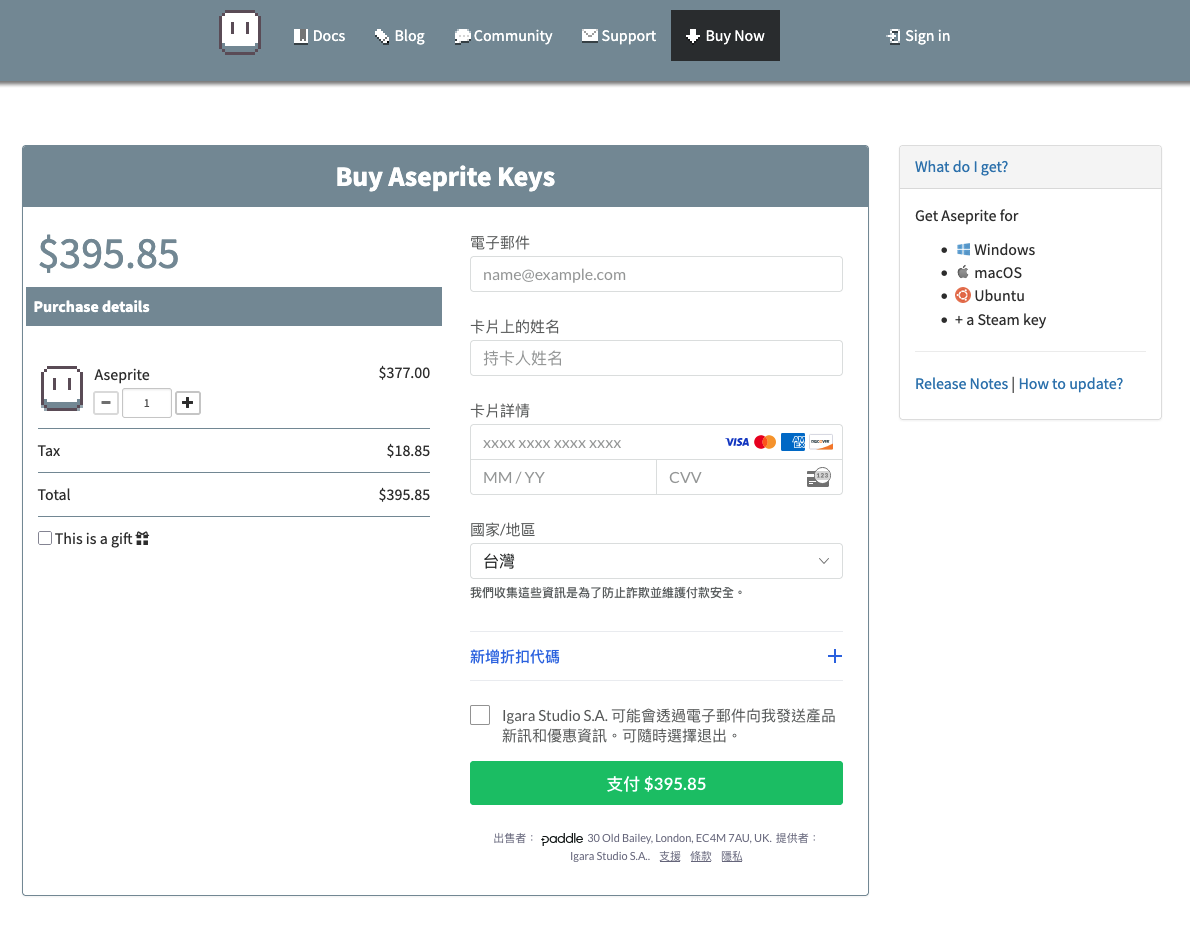Click the Docs book icon

301,36
